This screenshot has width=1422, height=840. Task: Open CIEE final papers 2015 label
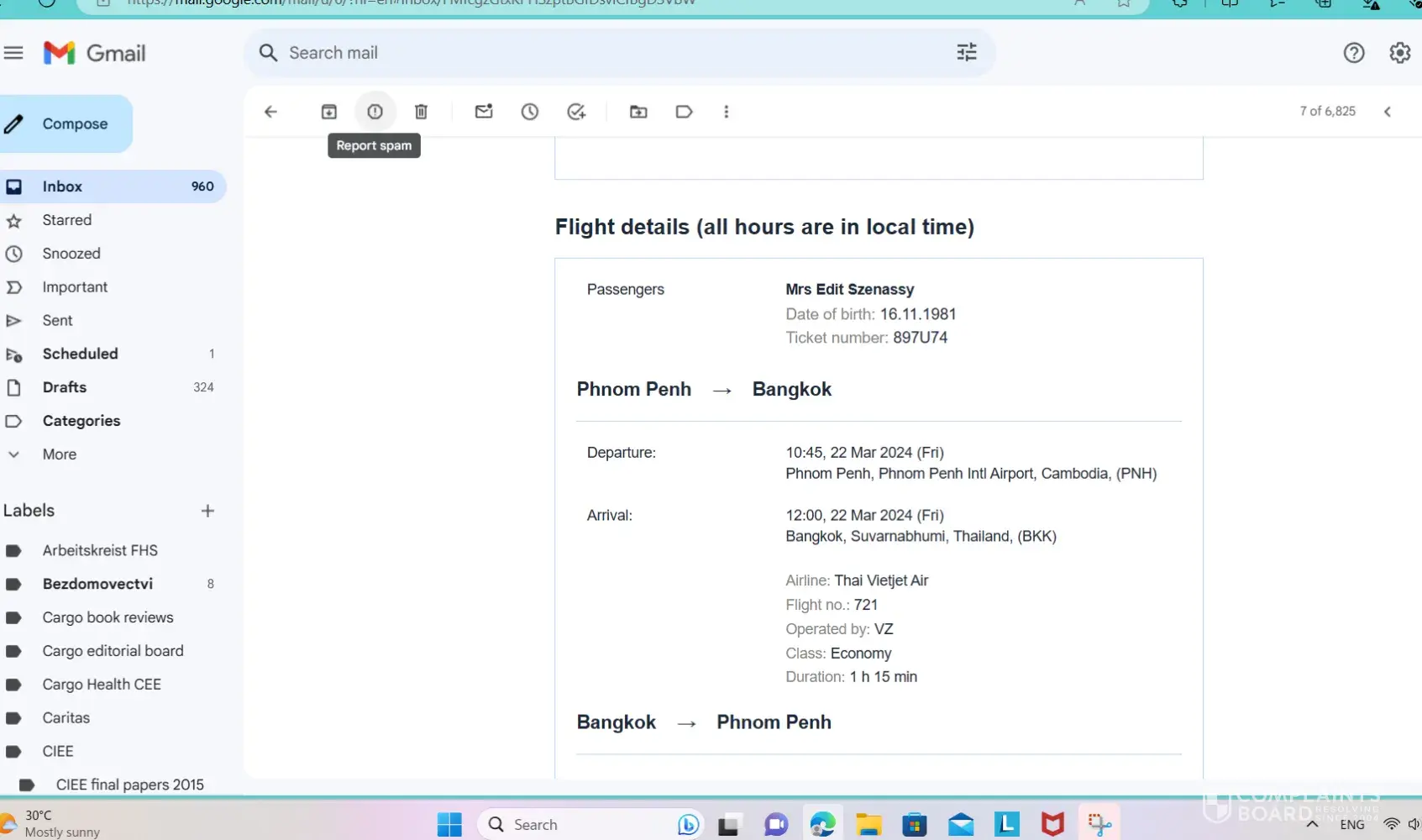point(112,785)
